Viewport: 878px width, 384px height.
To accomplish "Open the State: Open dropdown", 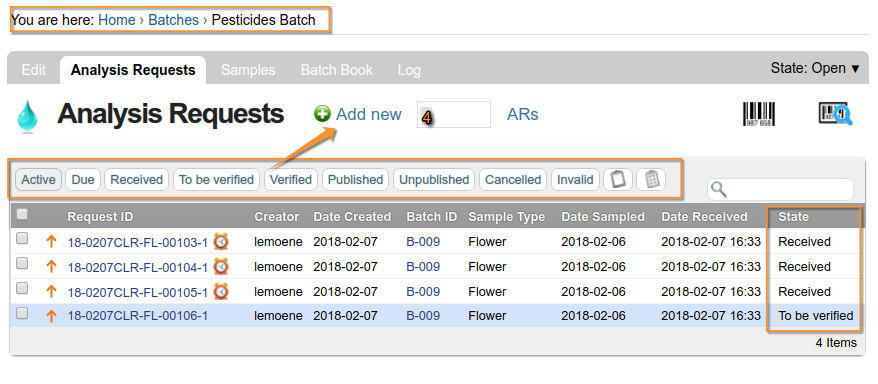I will [x=815, y=68].
